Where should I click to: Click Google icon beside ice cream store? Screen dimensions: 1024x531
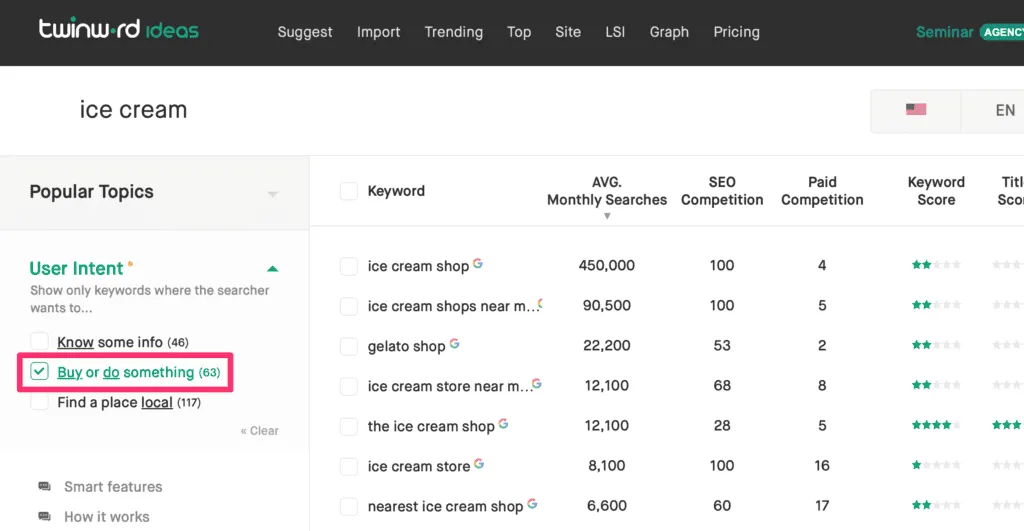(x=479, y=464)
